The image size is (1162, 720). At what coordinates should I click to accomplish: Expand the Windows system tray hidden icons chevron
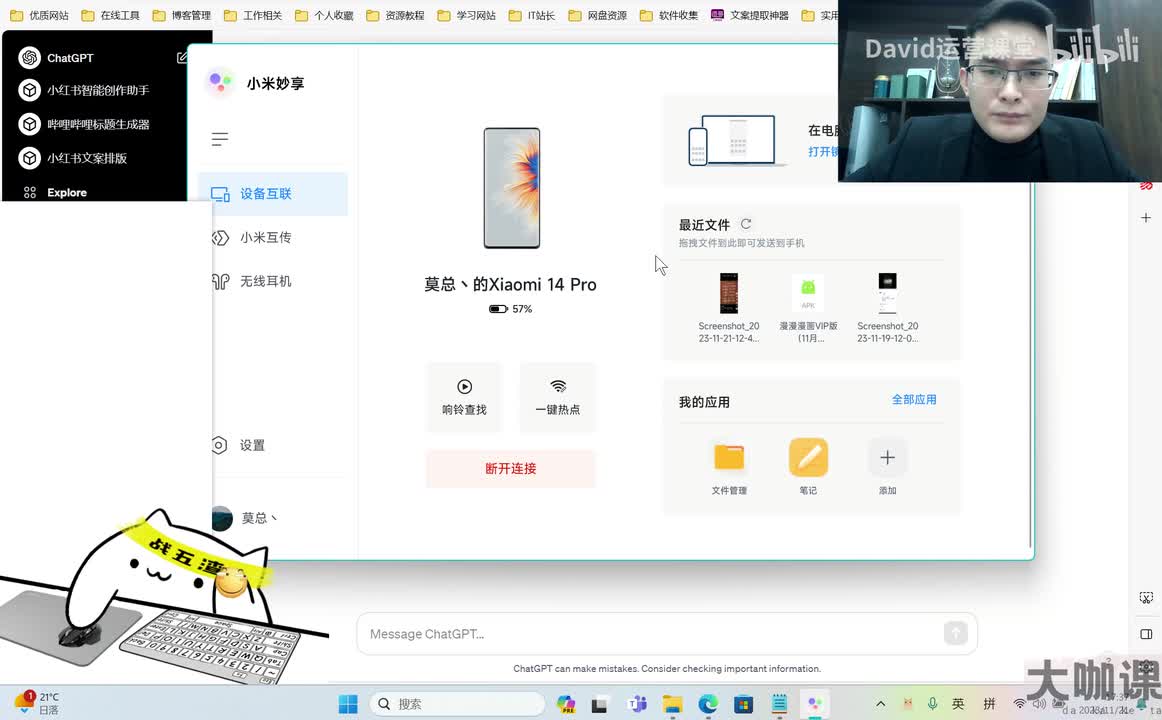coord(880,704)
